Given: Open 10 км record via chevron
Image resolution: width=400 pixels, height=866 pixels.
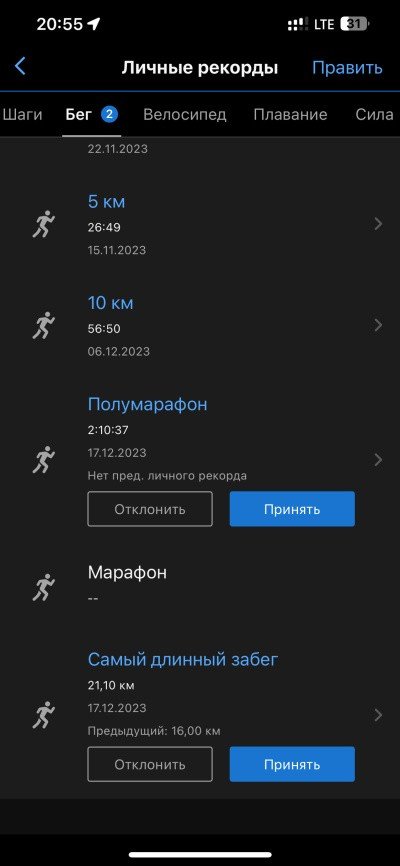Looking at the screenshot, I should click(x=378, y=325).
